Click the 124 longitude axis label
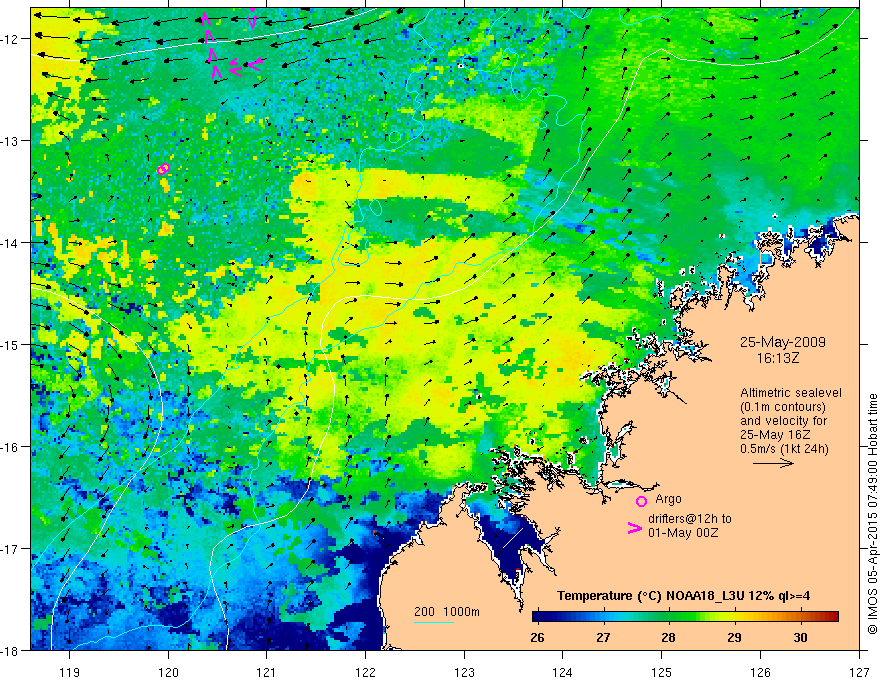The width and height of the screenshot is (880, 680). (x=562, y=672)
